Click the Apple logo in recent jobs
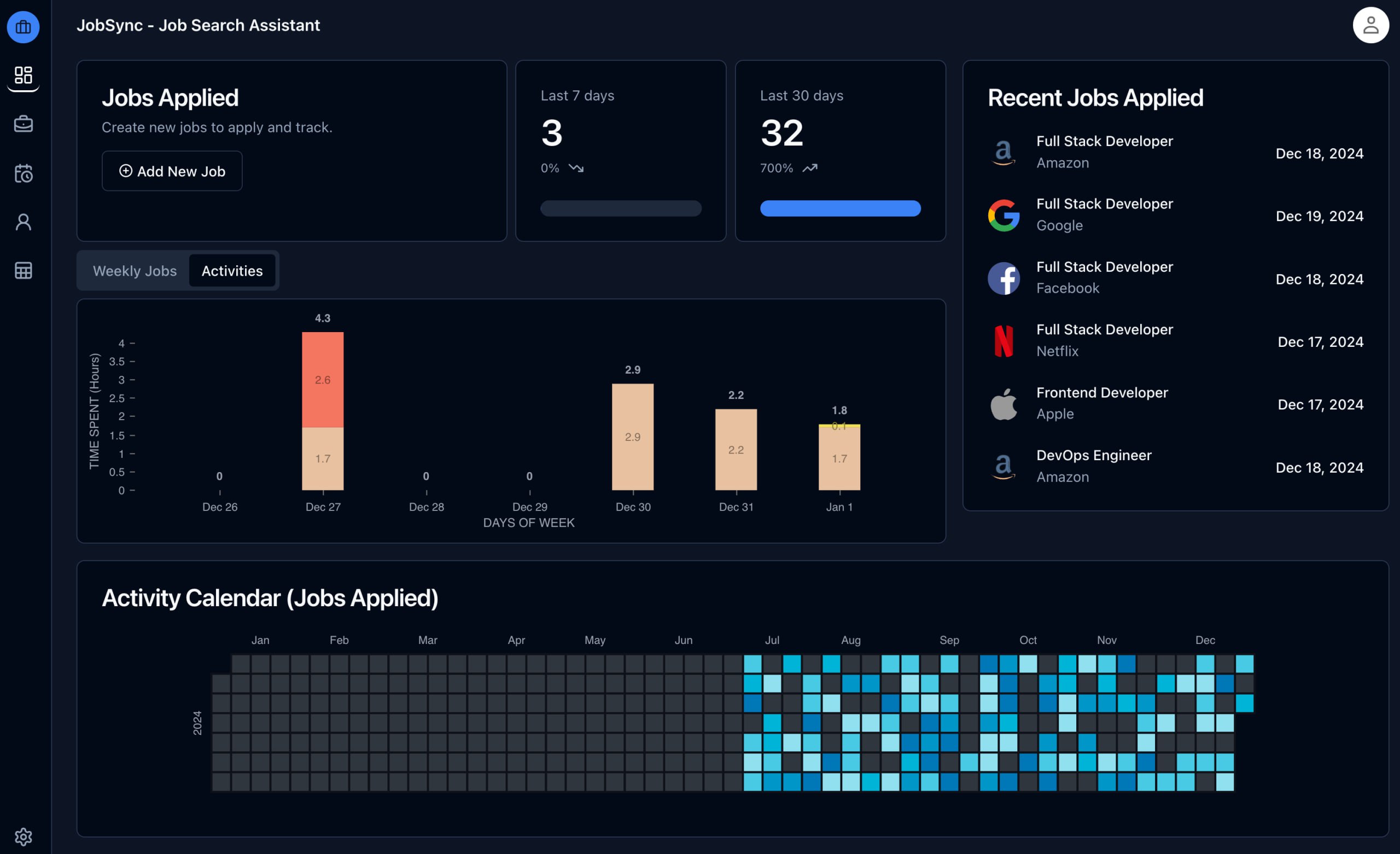This screenshot has width=1400, height=854. 1004,404
